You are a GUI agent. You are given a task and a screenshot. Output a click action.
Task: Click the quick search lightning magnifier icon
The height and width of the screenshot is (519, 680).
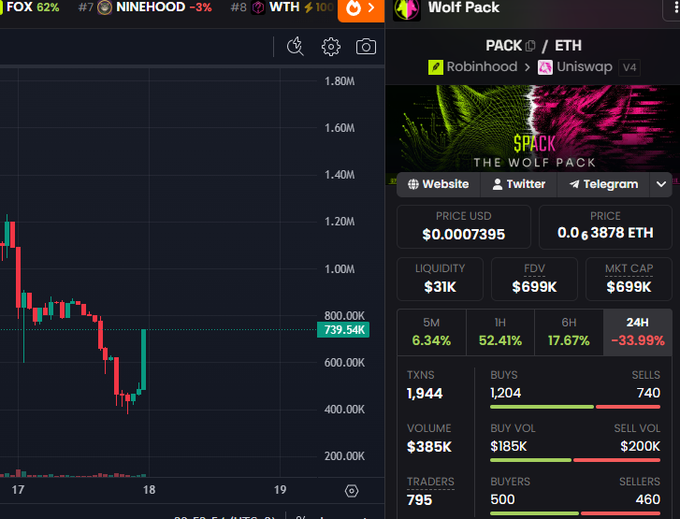295,46
